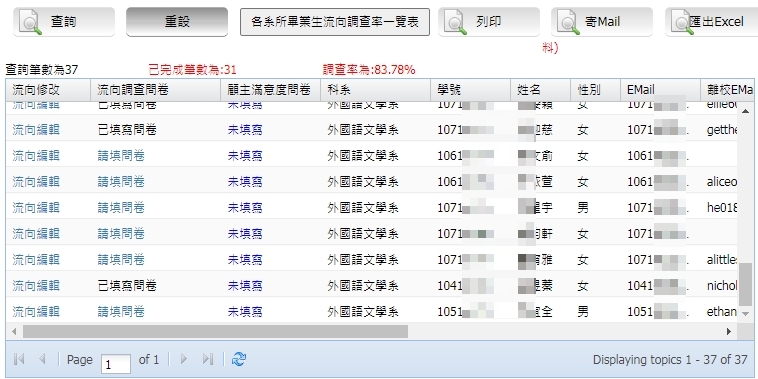758x379 pixels.
Task: Go to previous page in pager
Action: tap(42, 359)
